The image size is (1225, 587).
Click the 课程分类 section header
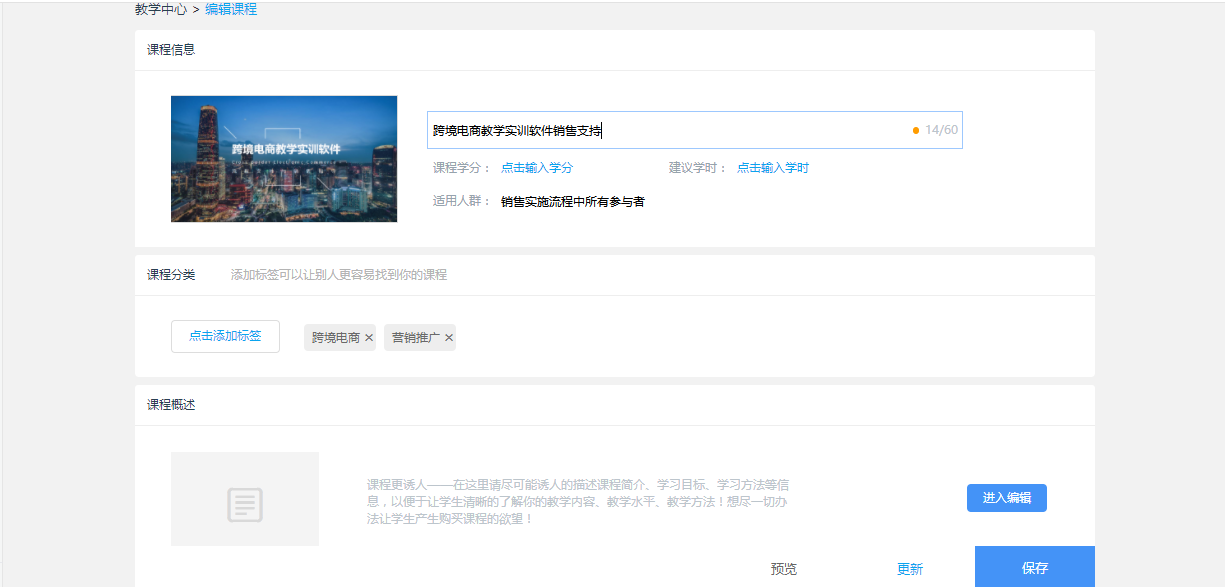pyautogui.click(x=171, y=274)
